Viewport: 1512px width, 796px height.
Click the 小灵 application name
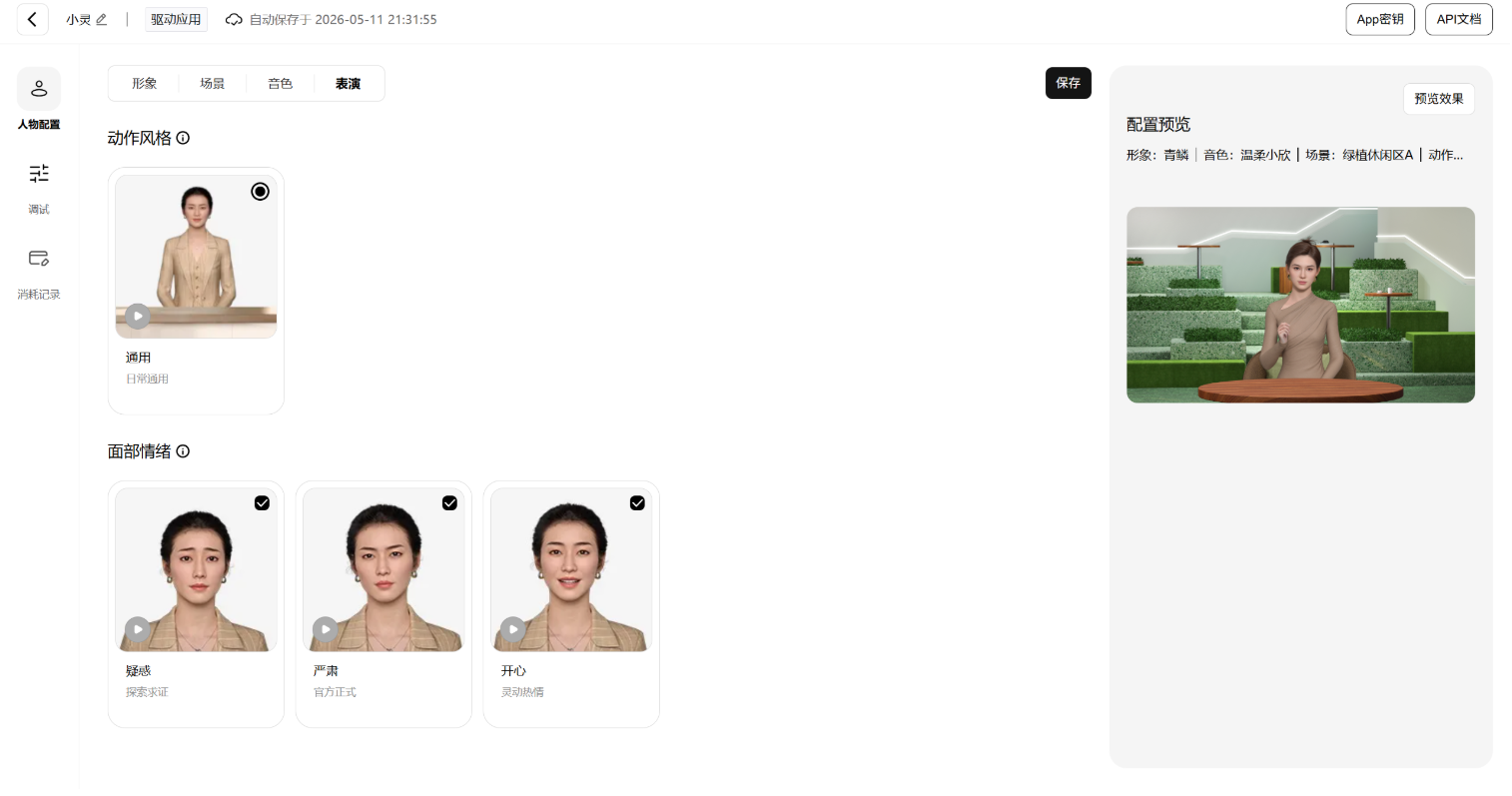[x=79, y=19]
